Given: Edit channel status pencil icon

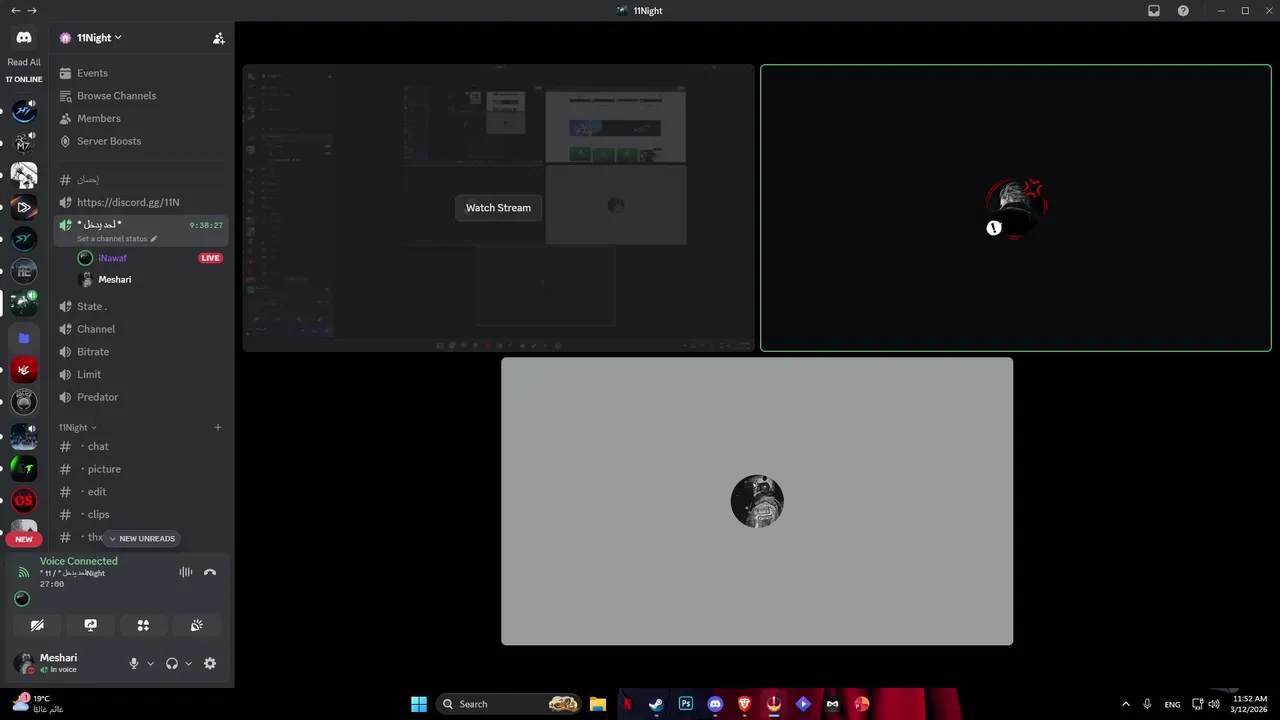Looking at the screenshot, I should (154, 239).
